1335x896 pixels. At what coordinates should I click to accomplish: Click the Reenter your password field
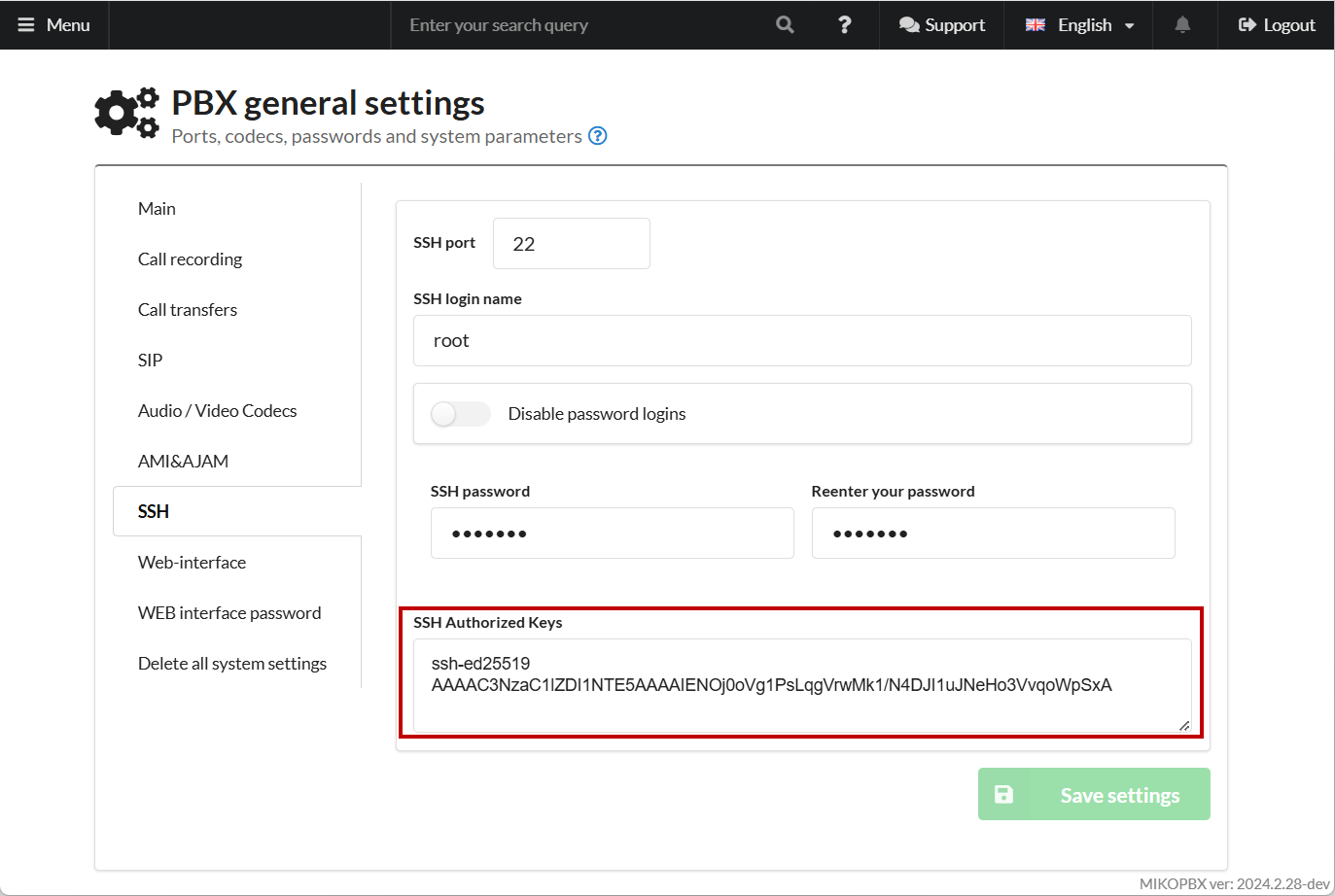point(993,534)
